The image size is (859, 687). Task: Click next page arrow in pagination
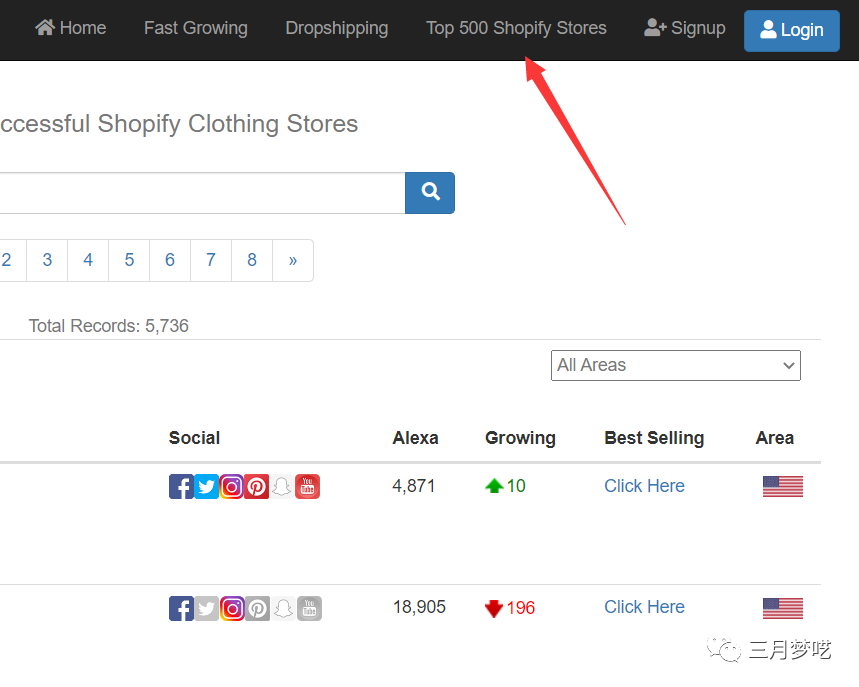pos(292,260)
